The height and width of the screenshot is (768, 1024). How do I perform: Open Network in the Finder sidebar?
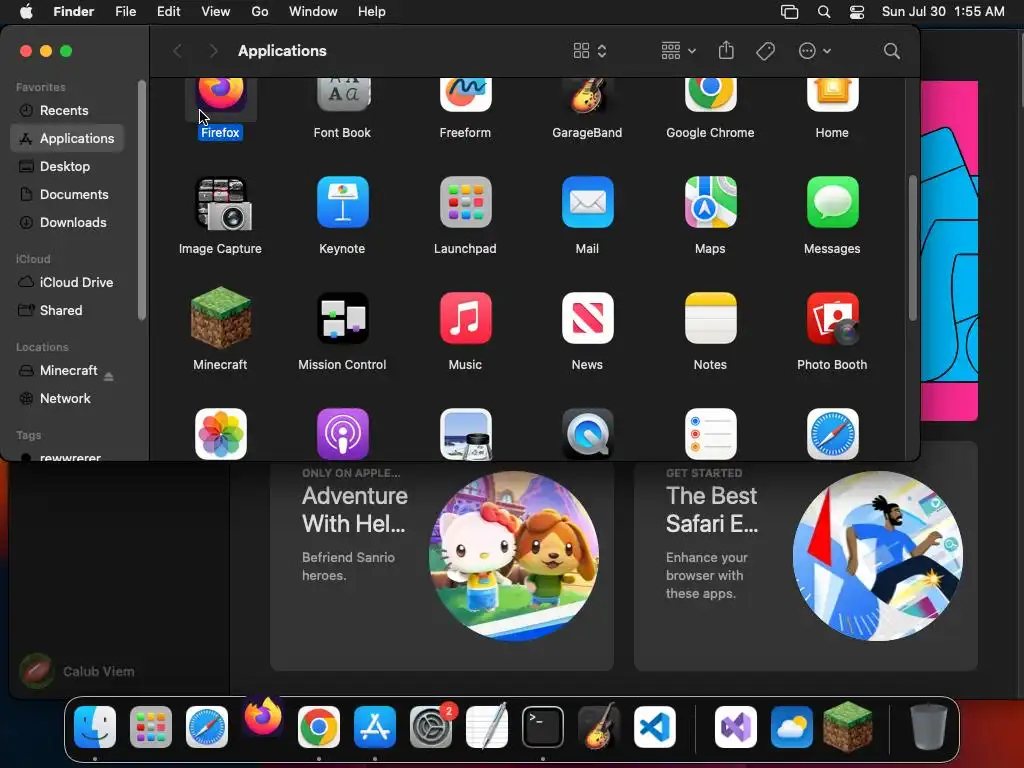click(x=67, y=398)
